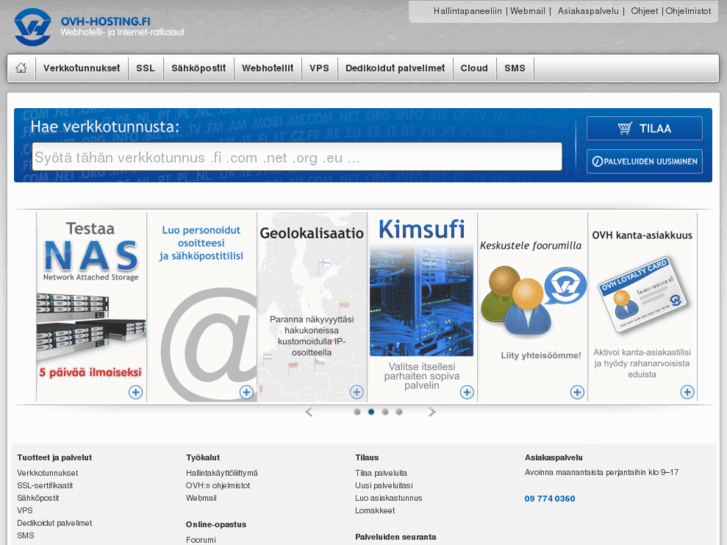Screen dimensions: 727x545
Task: Open the SMS menu item
Action: [515, 68]
